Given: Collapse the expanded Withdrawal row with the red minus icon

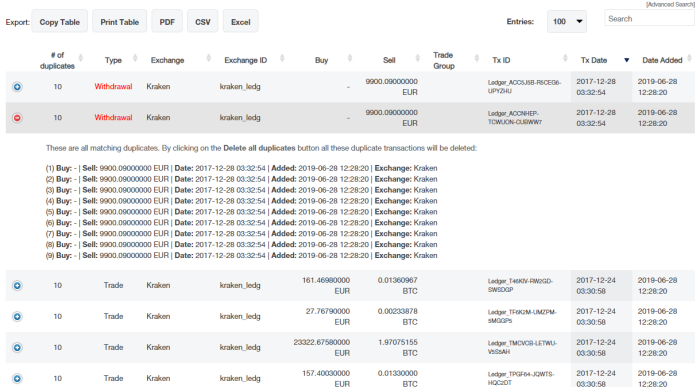Looking at the screenshot, I should pos(17,118).
